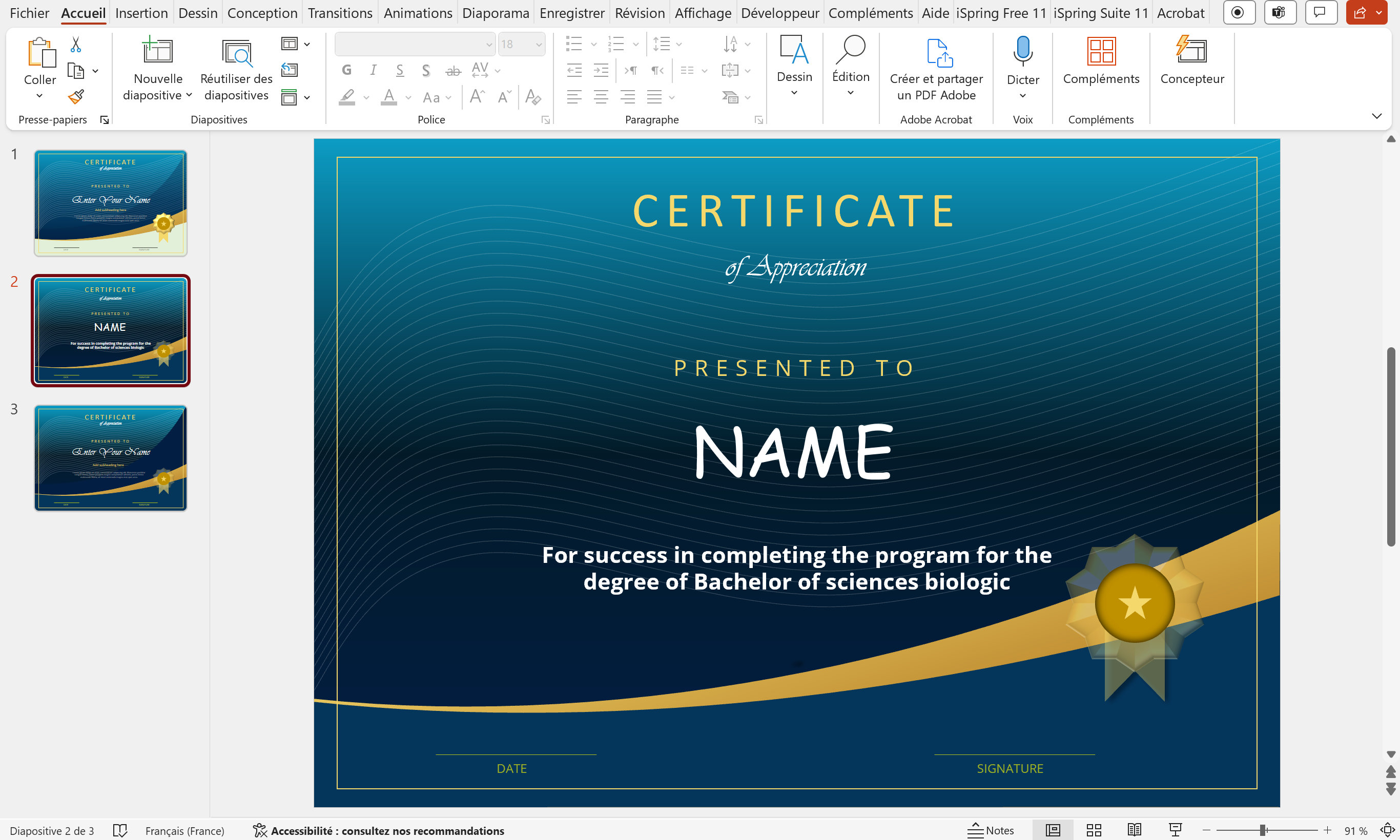This screenshot has width=1400, height=840.
Task: Click the reset slide icon
Action: (290, 70)
